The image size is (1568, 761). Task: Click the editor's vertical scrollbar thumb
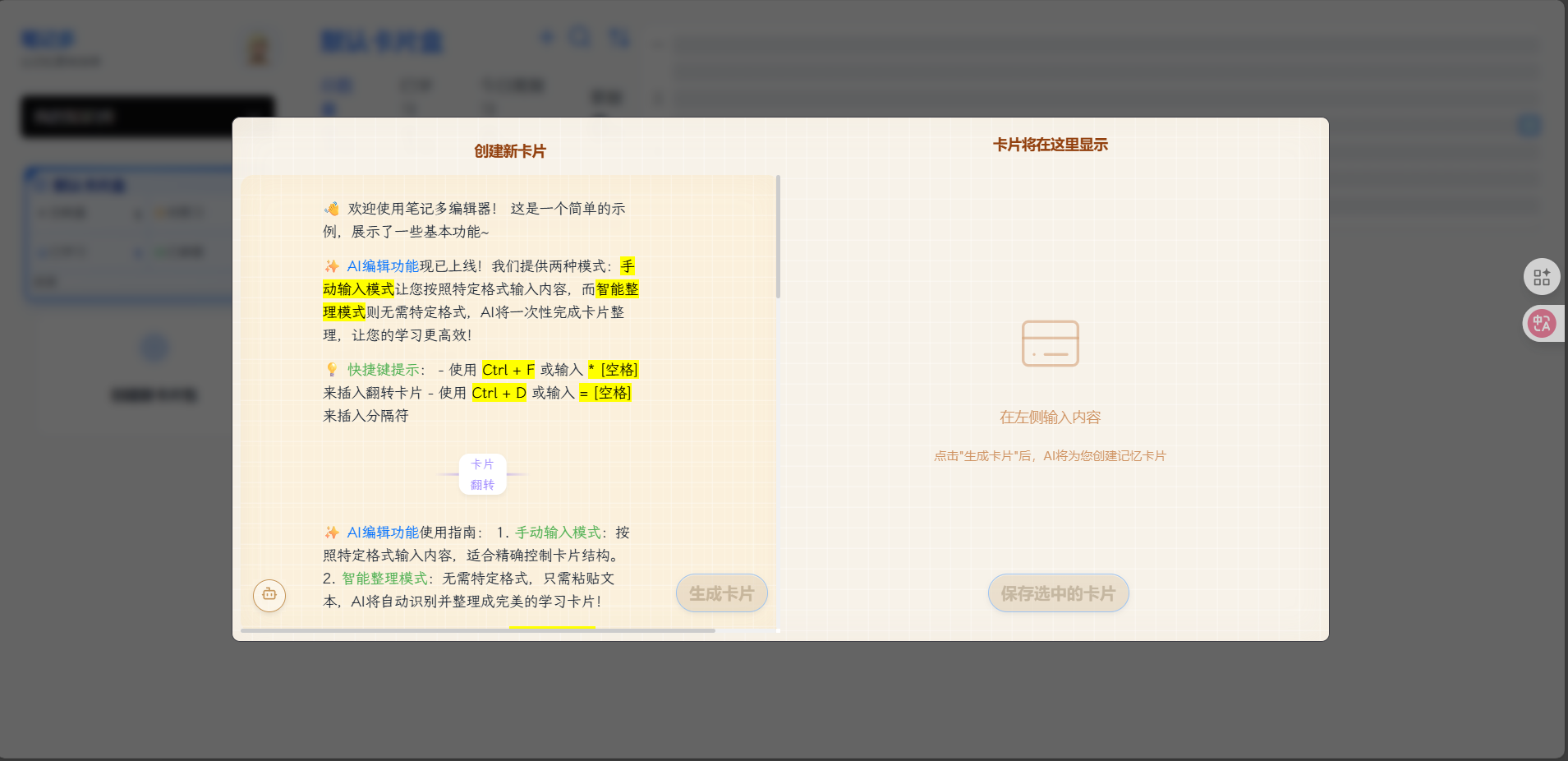[x=778, y=237]
